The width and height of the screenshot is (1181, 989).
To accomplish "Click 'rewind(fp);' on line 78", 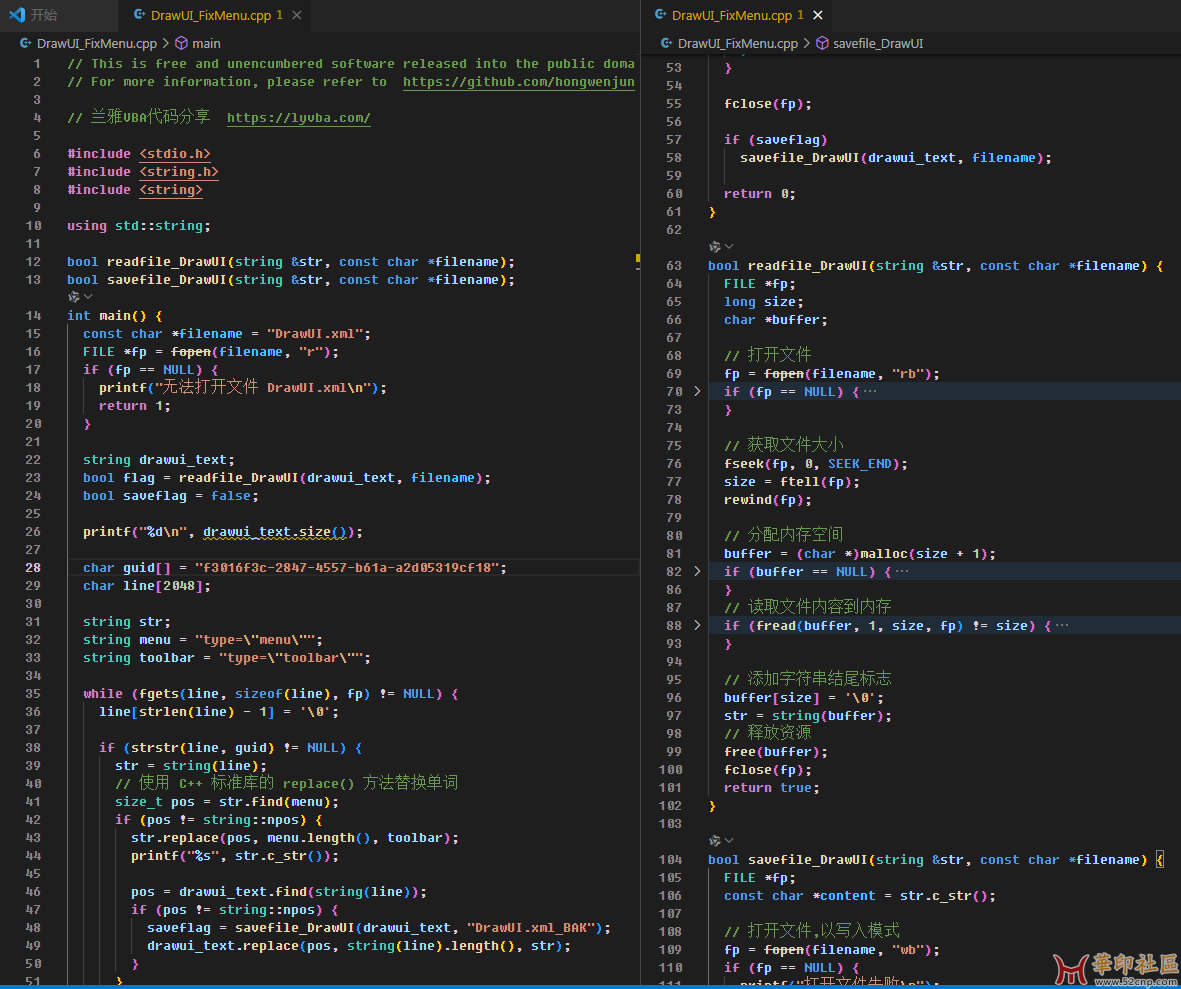I will [x=767, y=500].
